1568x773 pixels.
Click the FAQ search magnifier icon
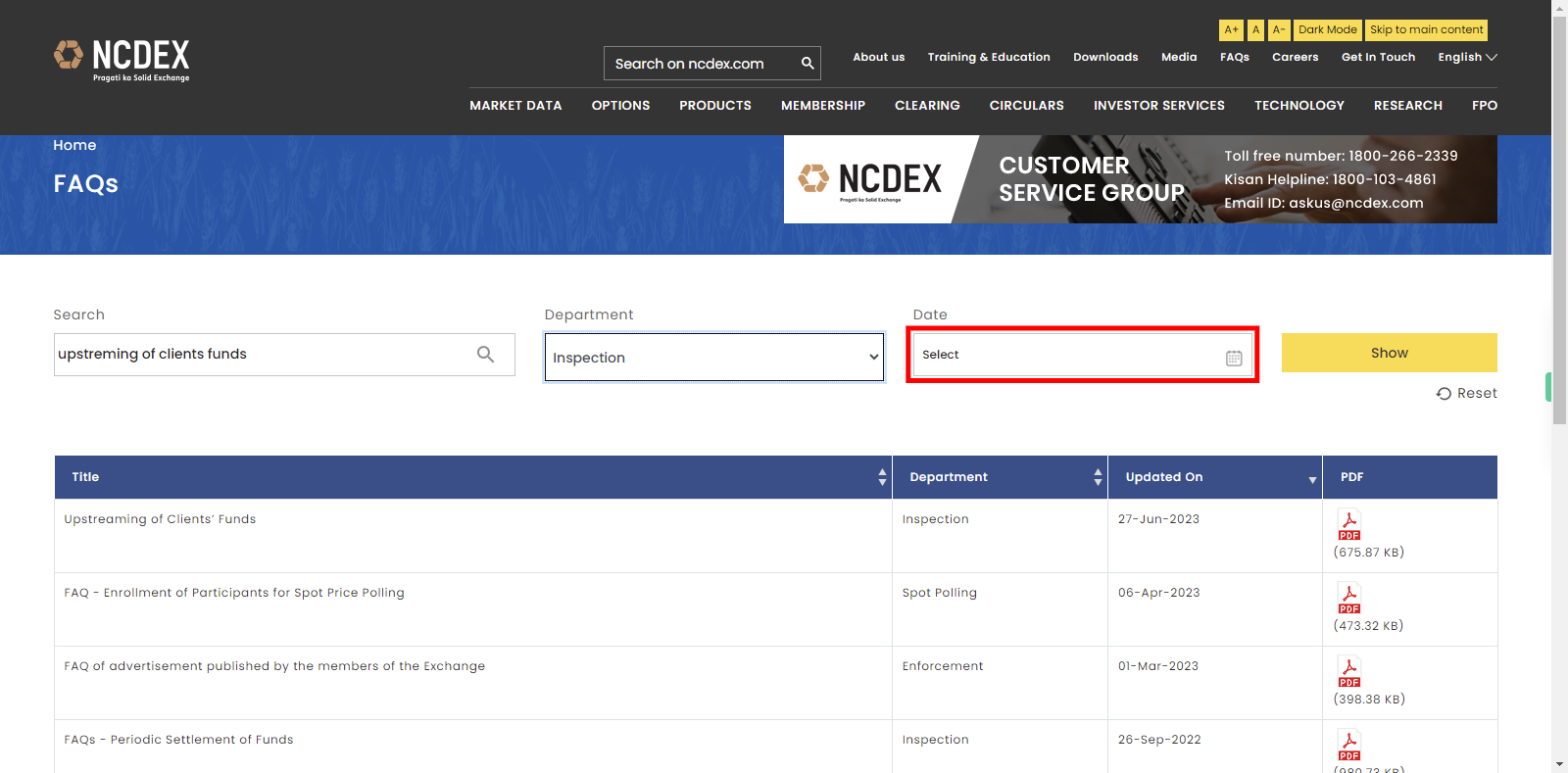(485, 355)
